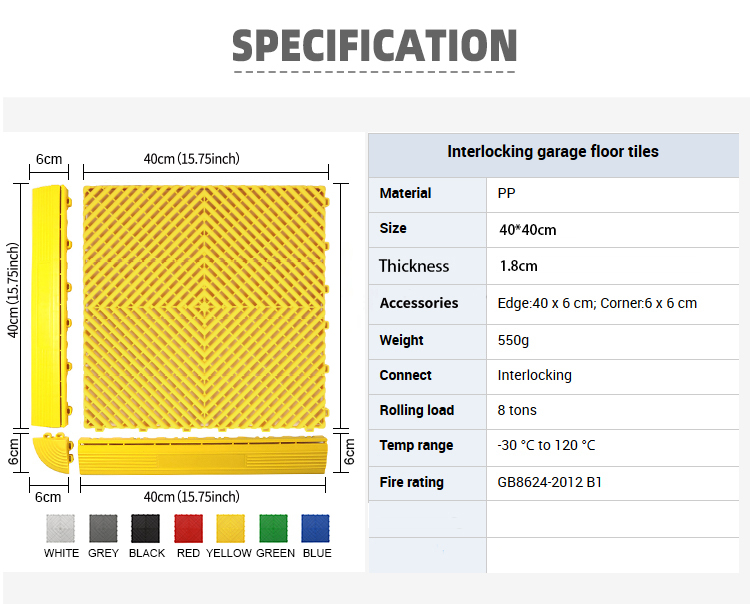
Task: Select the grey tile color swatch
Action: [x=103, y=528]
